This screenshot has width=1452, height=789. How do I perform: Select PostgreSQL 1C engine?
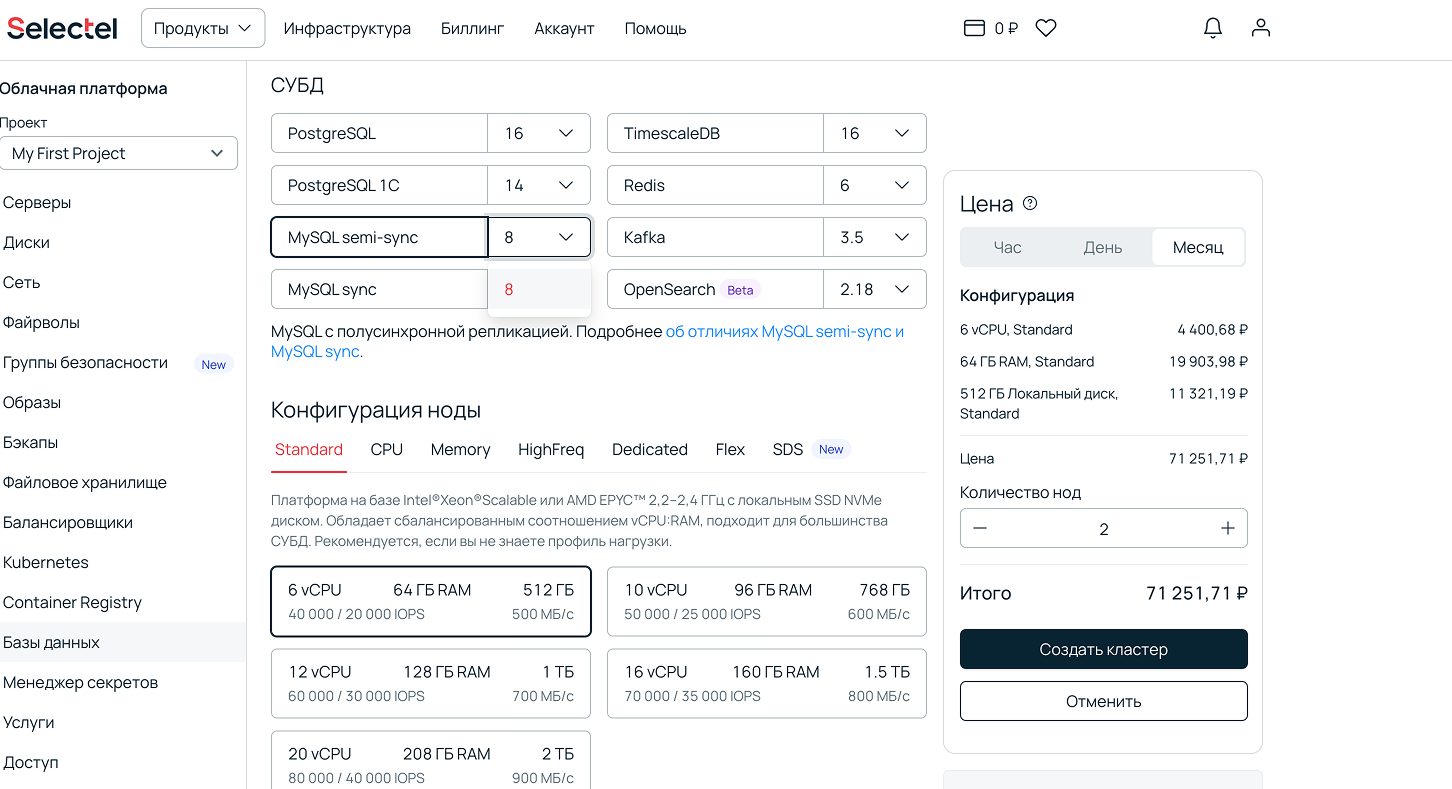pos(379,185)
